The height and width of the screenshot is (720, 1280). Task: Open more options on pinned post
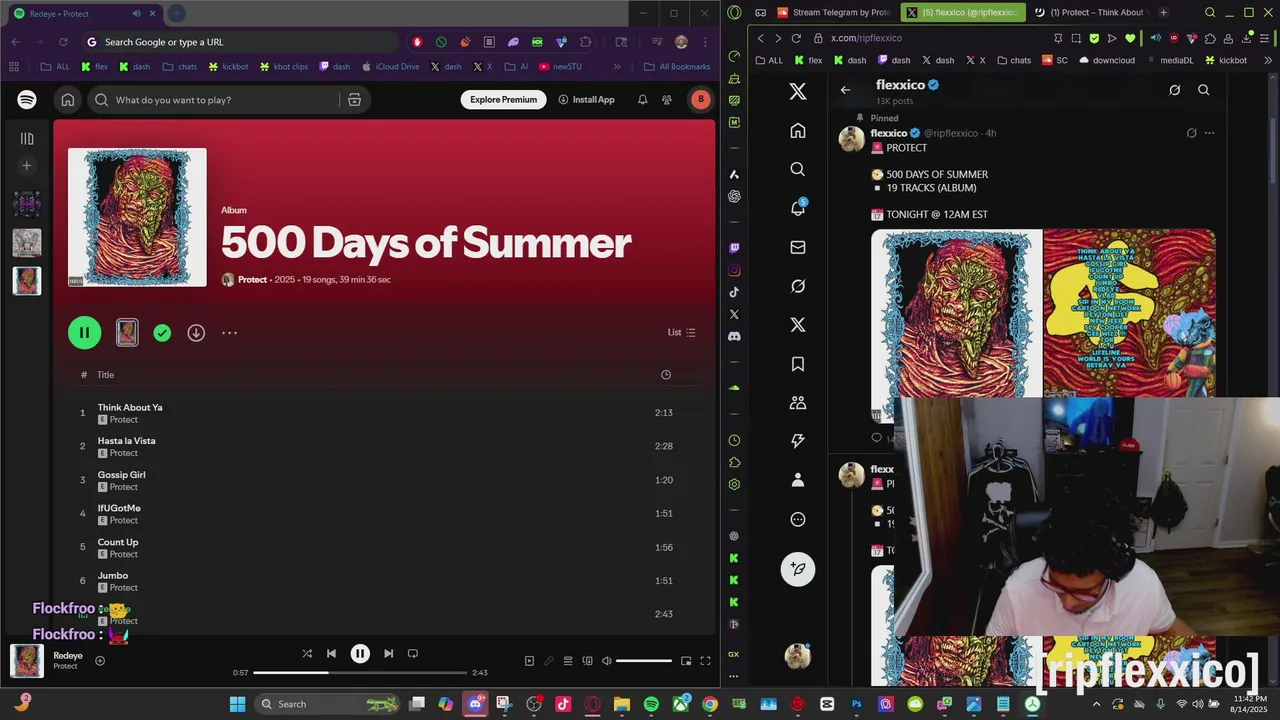1209,133
